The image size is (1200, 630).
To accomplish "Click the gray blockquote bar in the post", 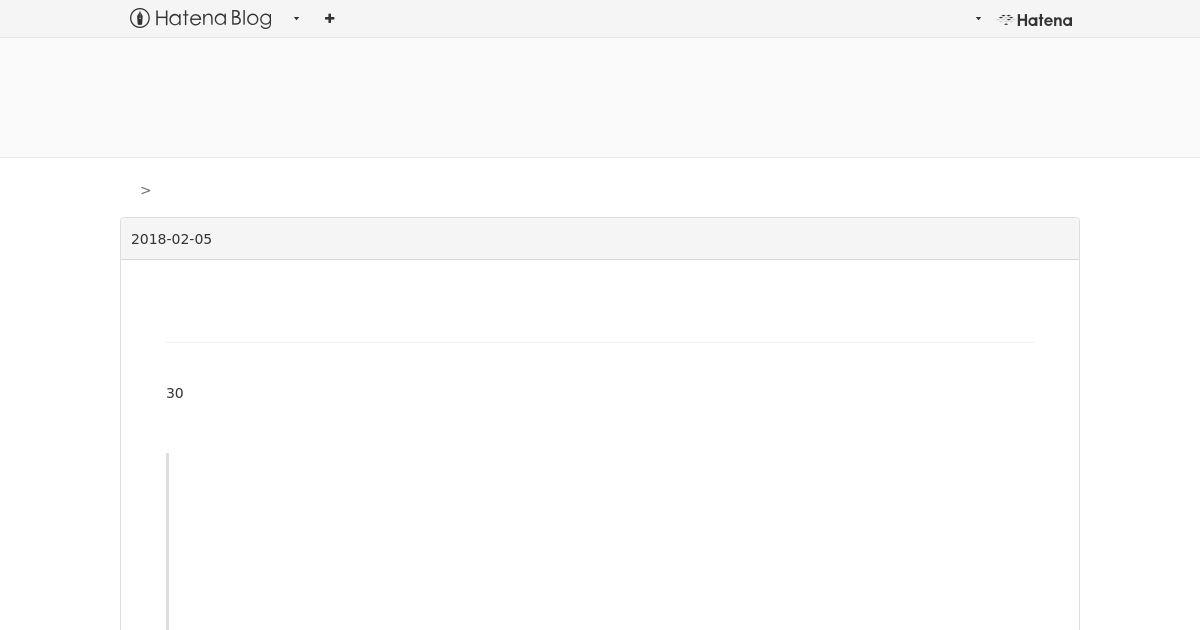I will coord(167,541).
